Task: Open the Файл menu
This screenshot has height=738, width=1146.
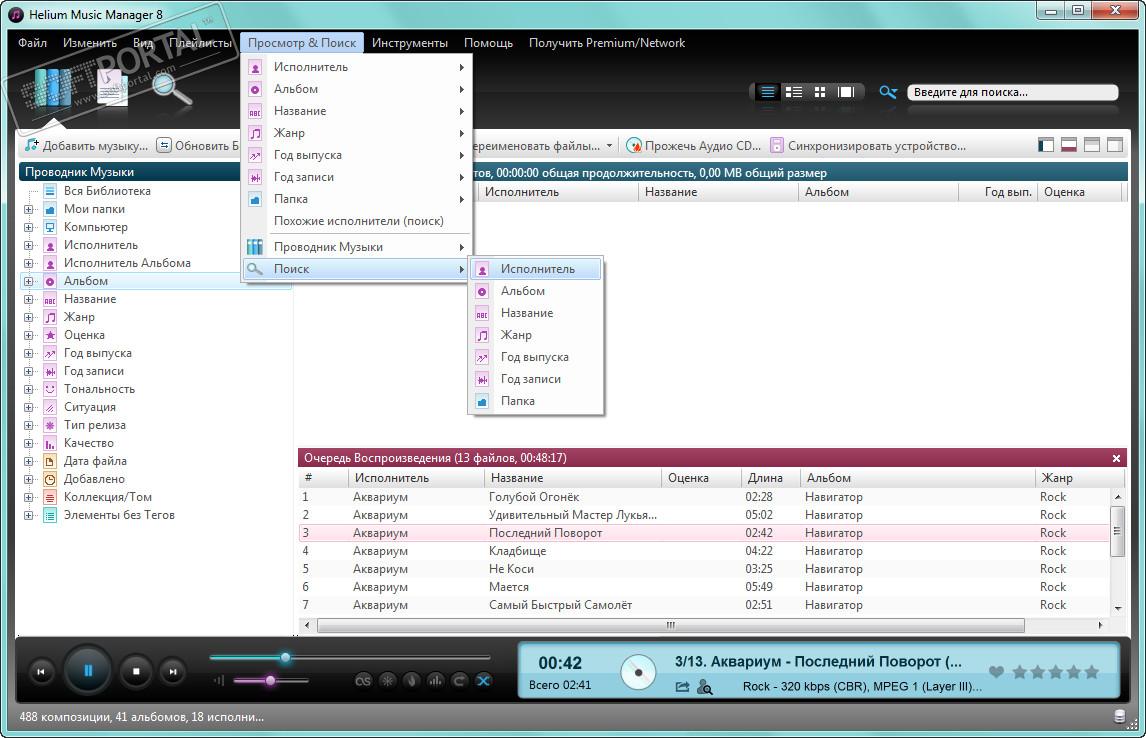Action: 32,42
